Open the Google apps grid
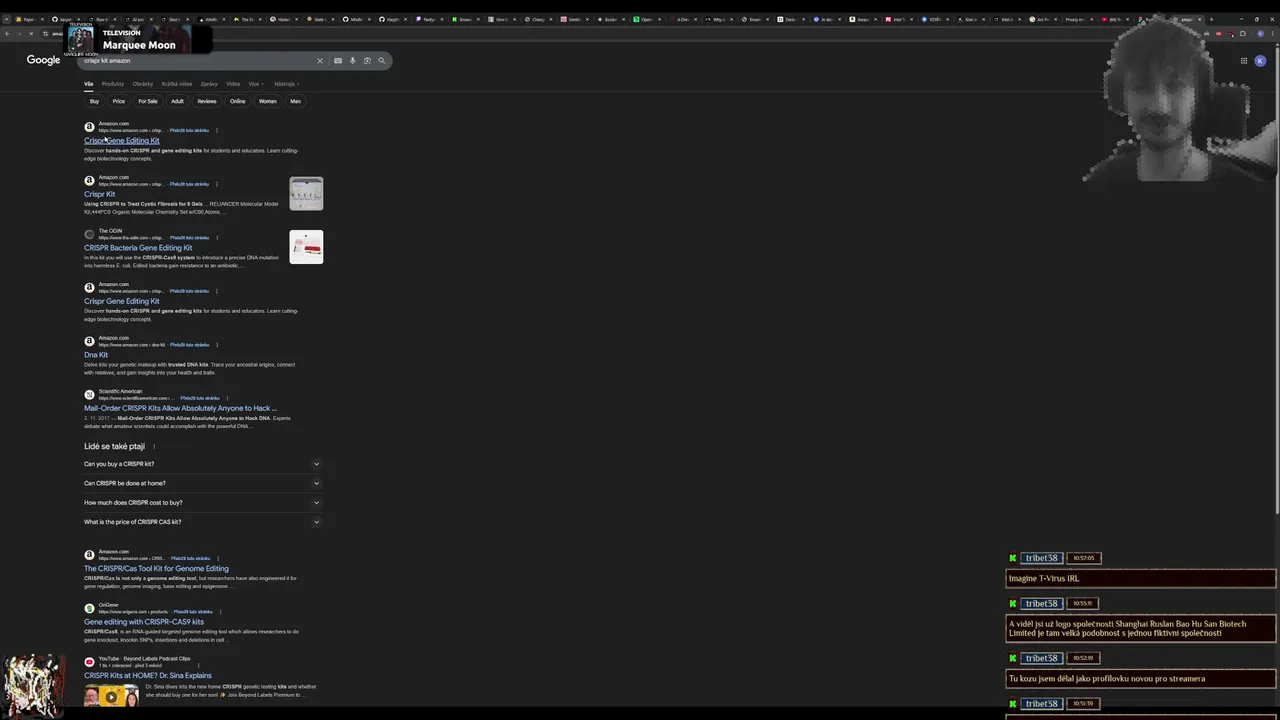This screenshot has width=1280, height=720. coord(1244,61)
